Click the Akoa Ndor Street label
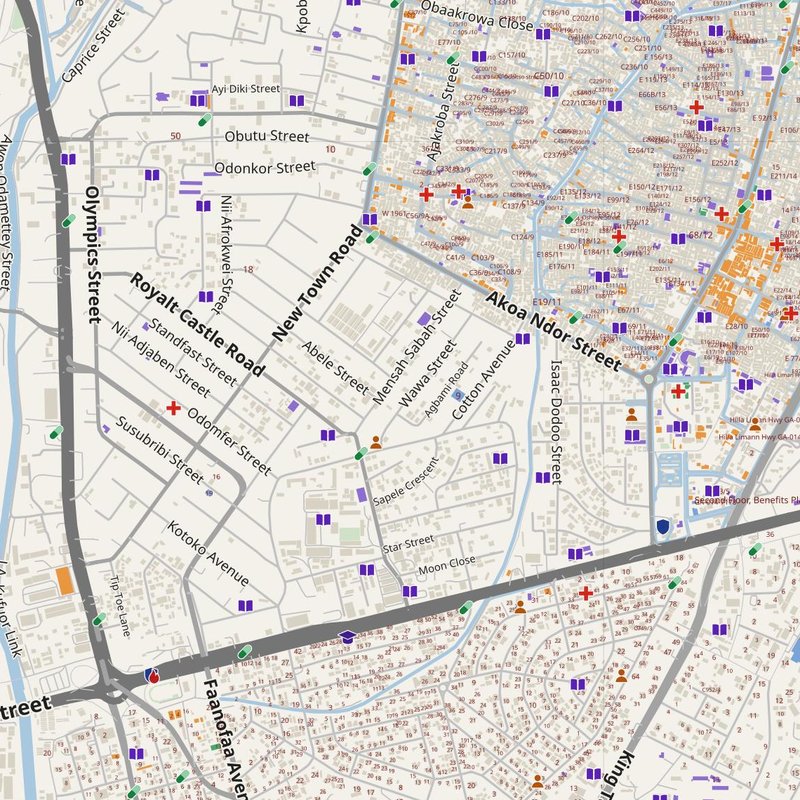This screenshot has height=800, width=800. 553,331
